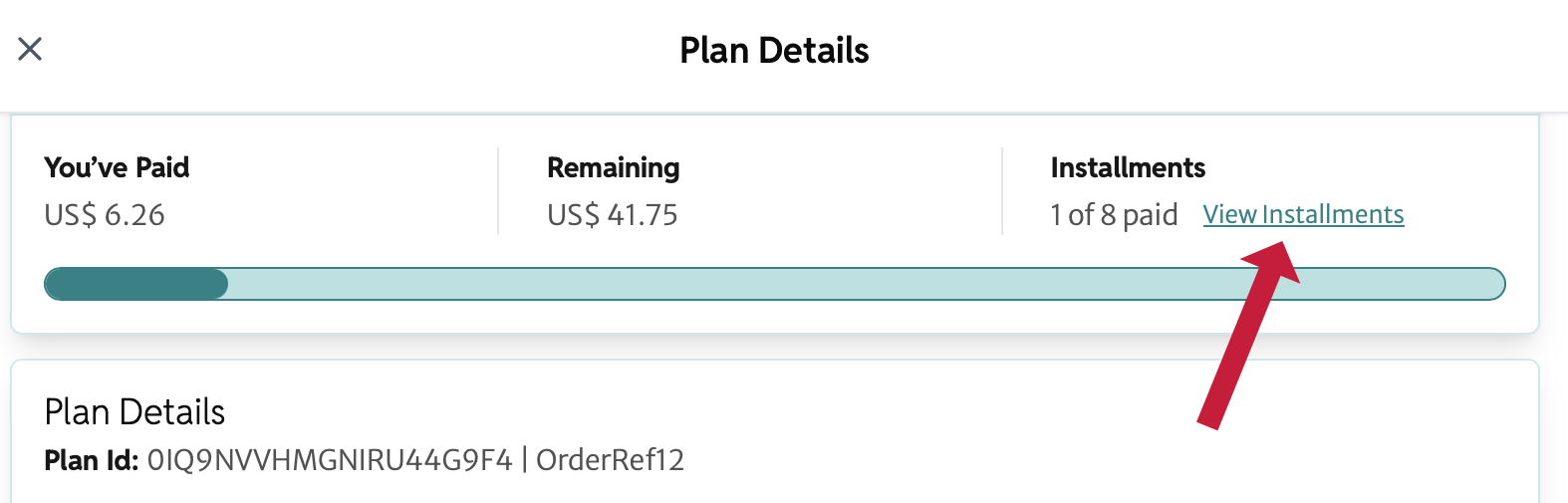Click the divider between You've Paid and Remaining

[498, 191]
